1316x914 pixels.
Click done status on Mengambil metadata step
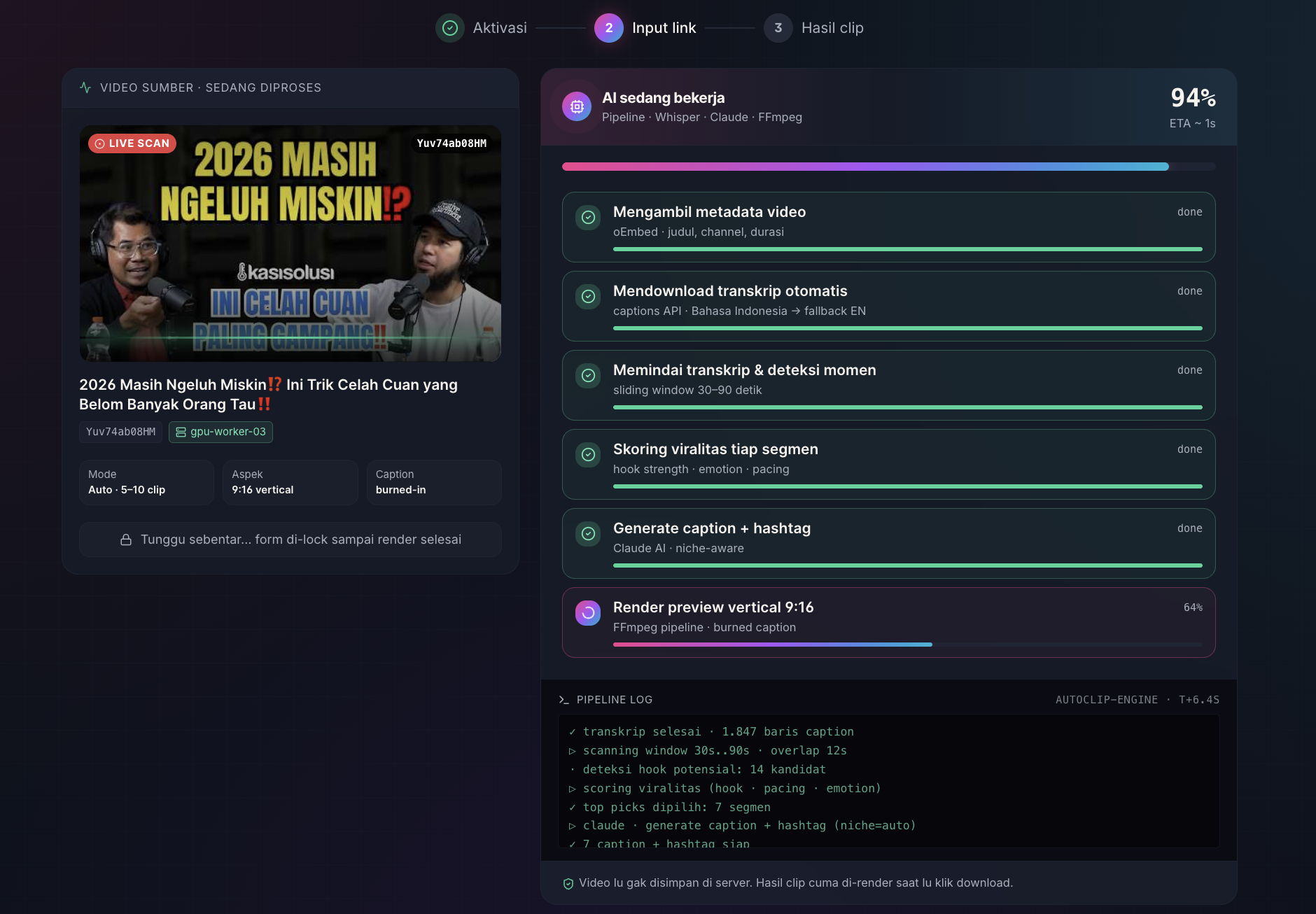pos(1189,212)
